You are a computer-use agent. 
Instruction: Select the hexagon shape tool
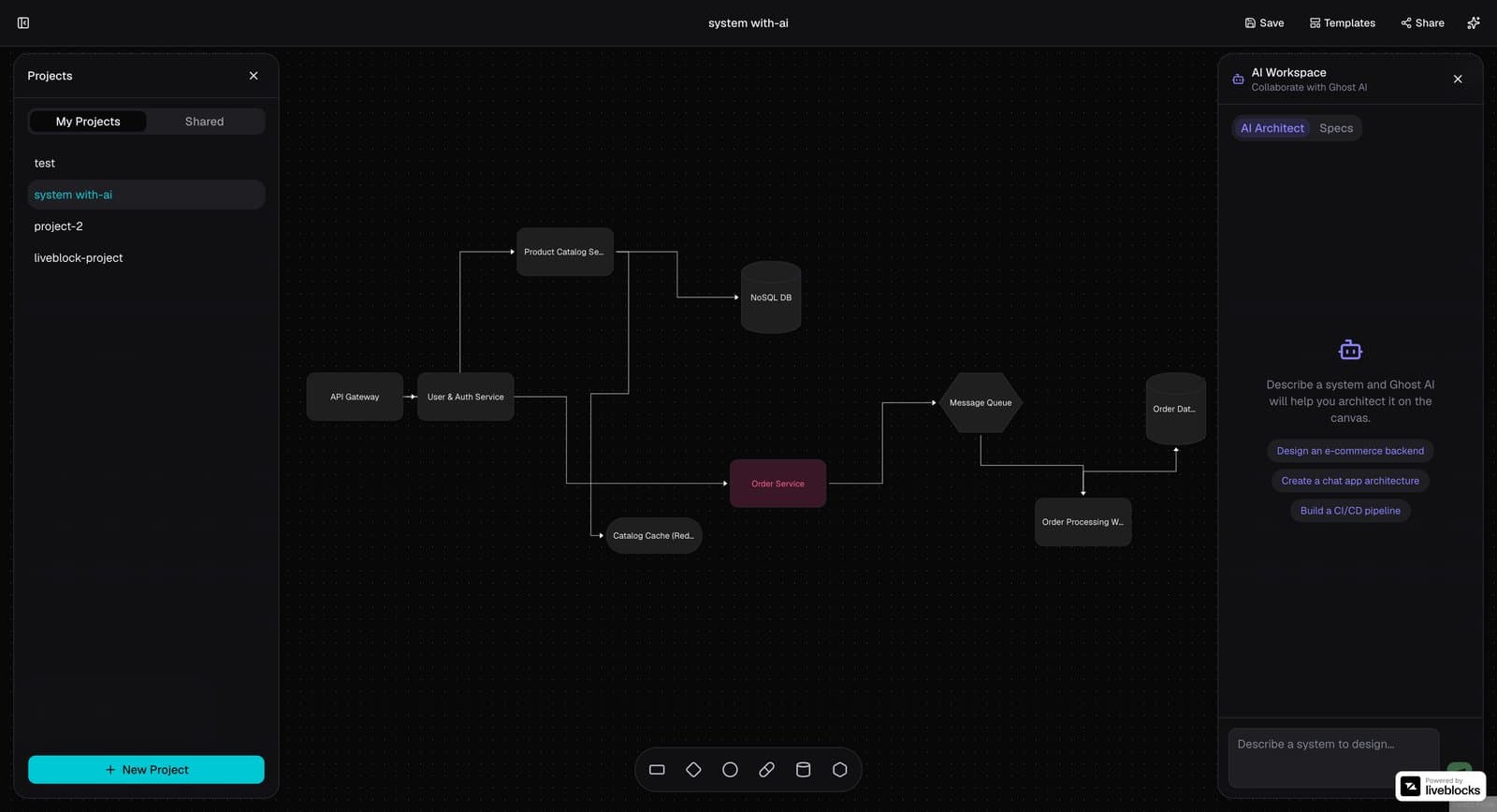coord(840,770)
